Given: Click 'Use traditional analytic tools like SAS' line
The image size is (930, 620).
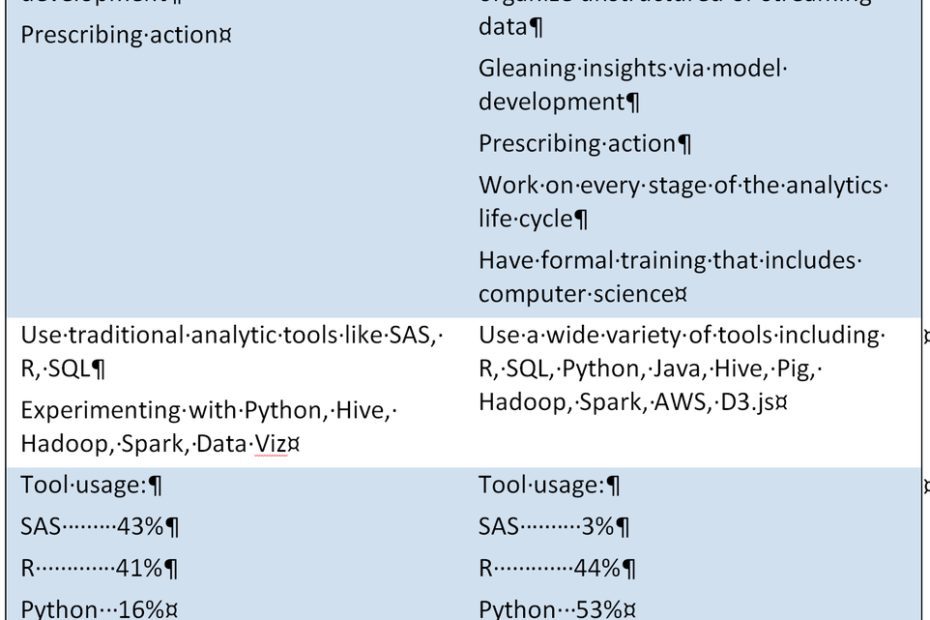Looking at the screenshot, I should tap(228, 335).
